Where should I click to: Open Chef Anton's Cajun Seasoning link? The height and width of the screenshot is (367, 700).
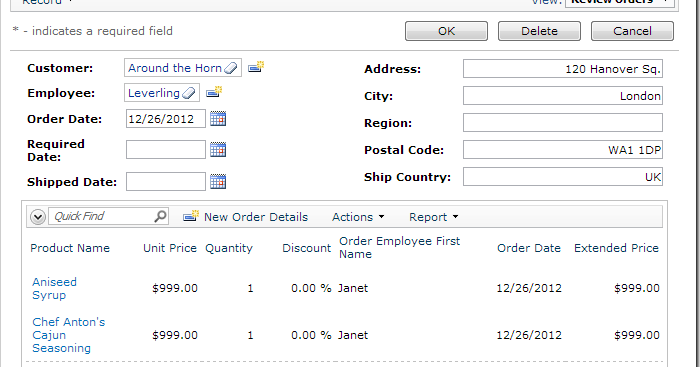69,335
